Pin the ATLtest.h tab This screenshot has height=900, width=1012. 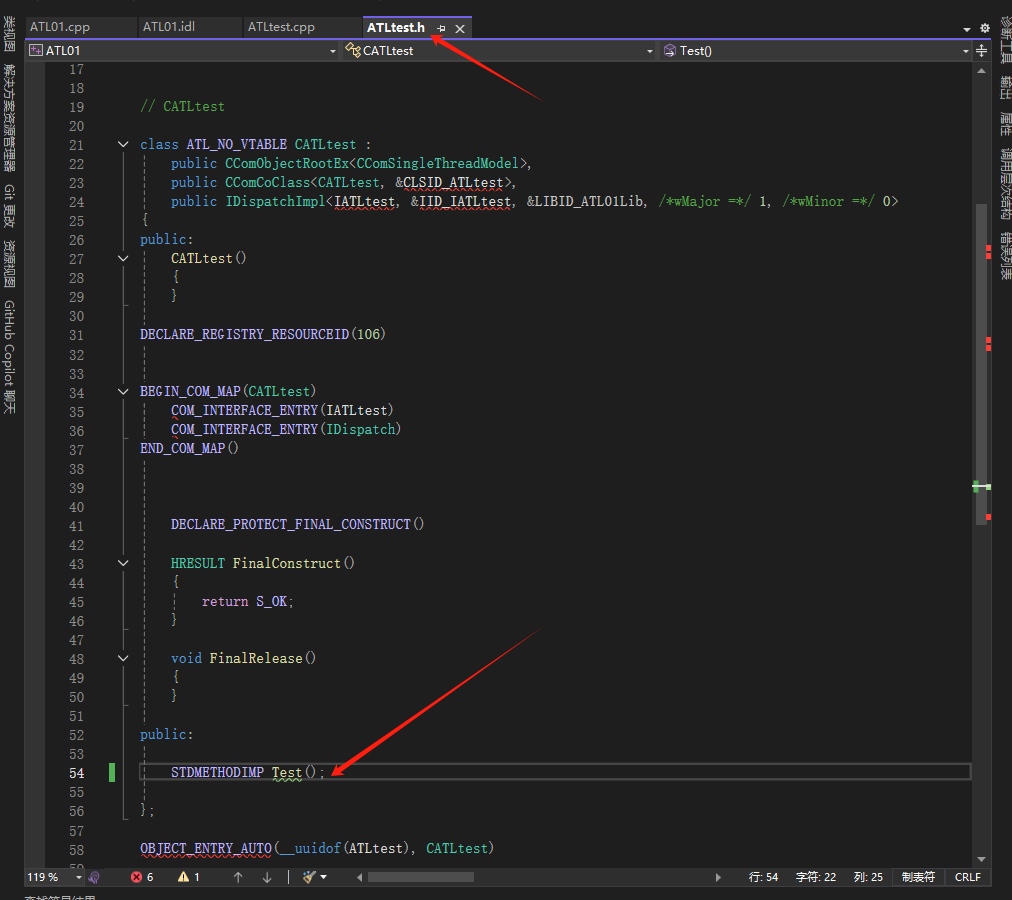[x=441, y=28]
